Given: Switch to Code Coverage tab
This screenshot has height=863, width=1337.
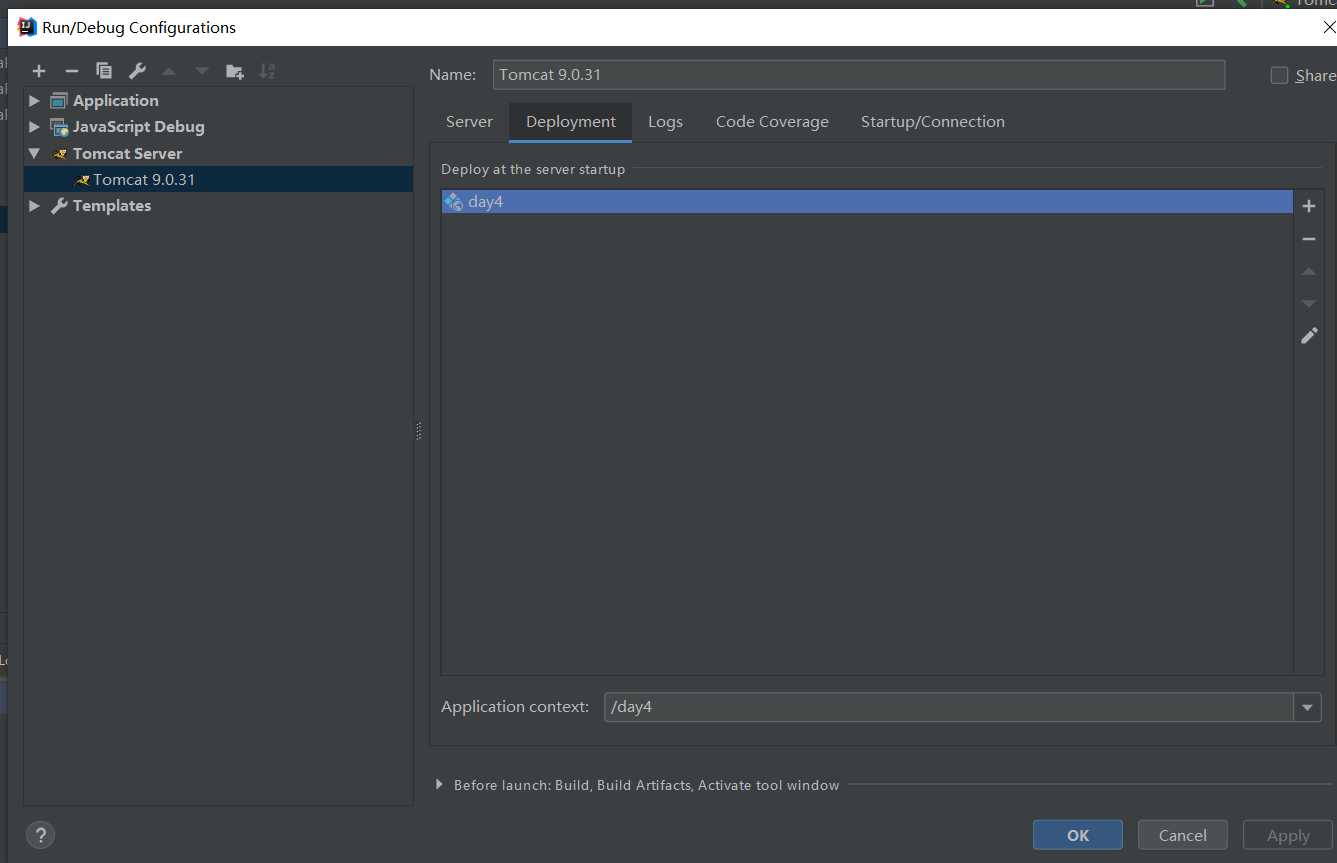Looking at the screenshot, I should pyautogui.click(x=772, y=122).
